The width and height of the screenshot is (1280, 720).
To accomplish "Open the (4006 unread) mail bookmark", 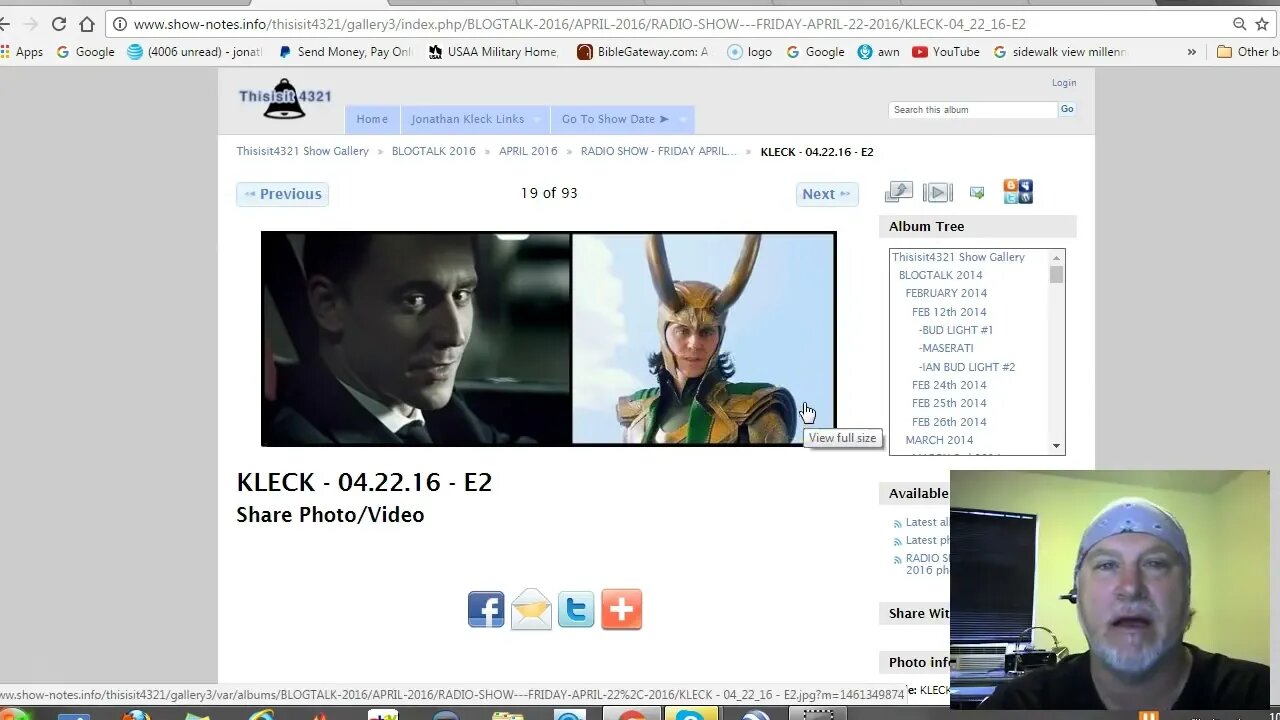I will point(195,52).
